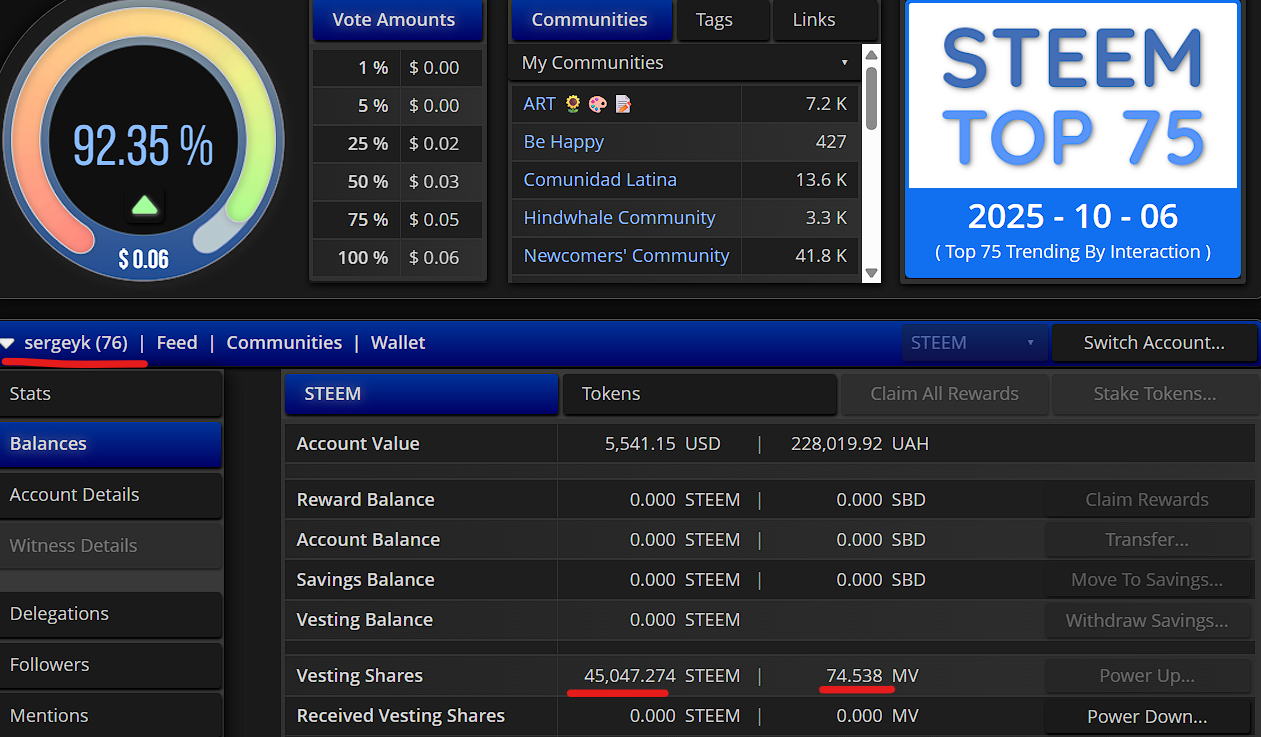Click the Power Down button
1261x737 pixels.
click(1147, 716)
